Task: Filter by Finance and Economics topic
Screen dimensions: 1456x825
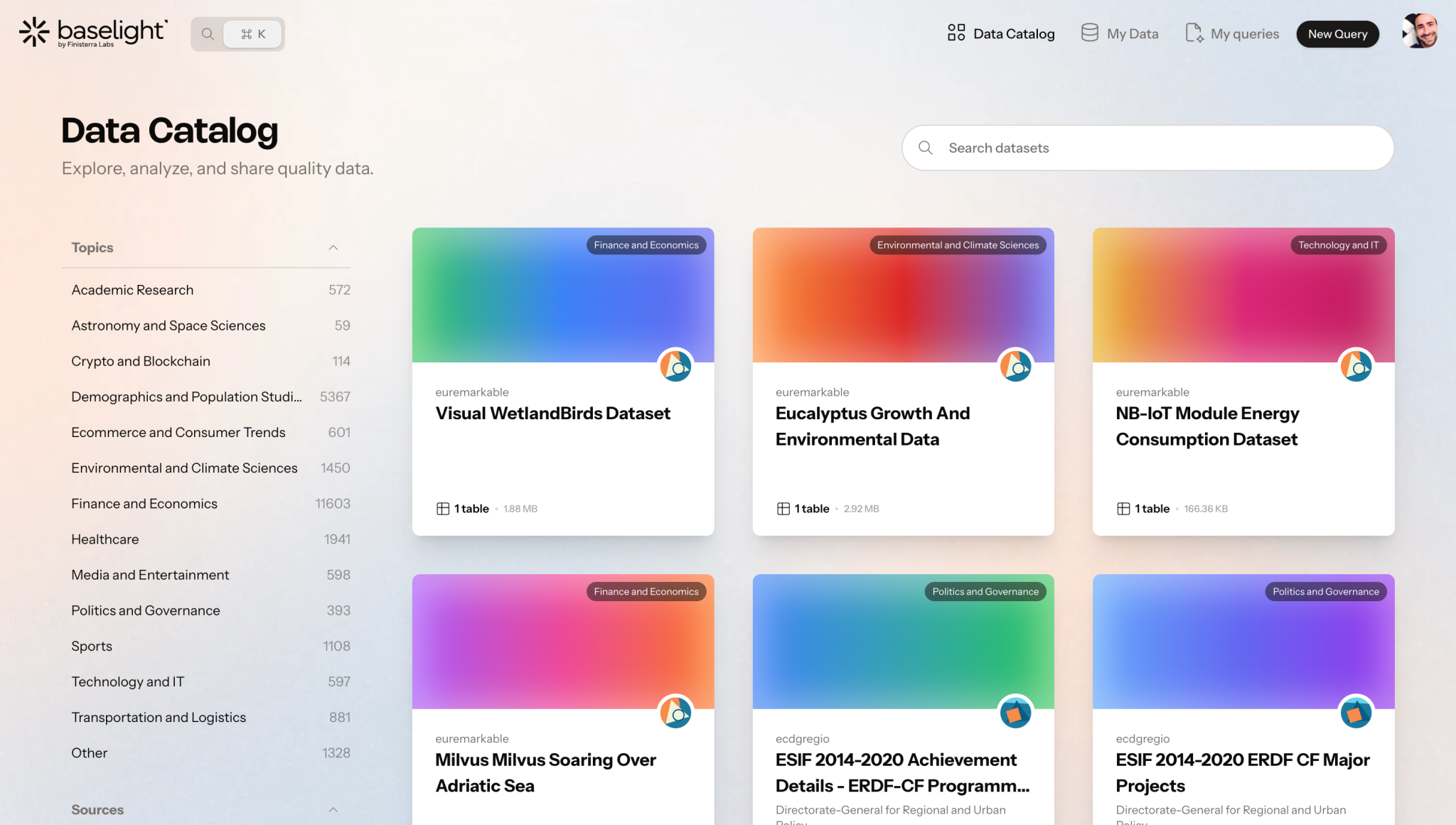Action: [x=144, y=503]
